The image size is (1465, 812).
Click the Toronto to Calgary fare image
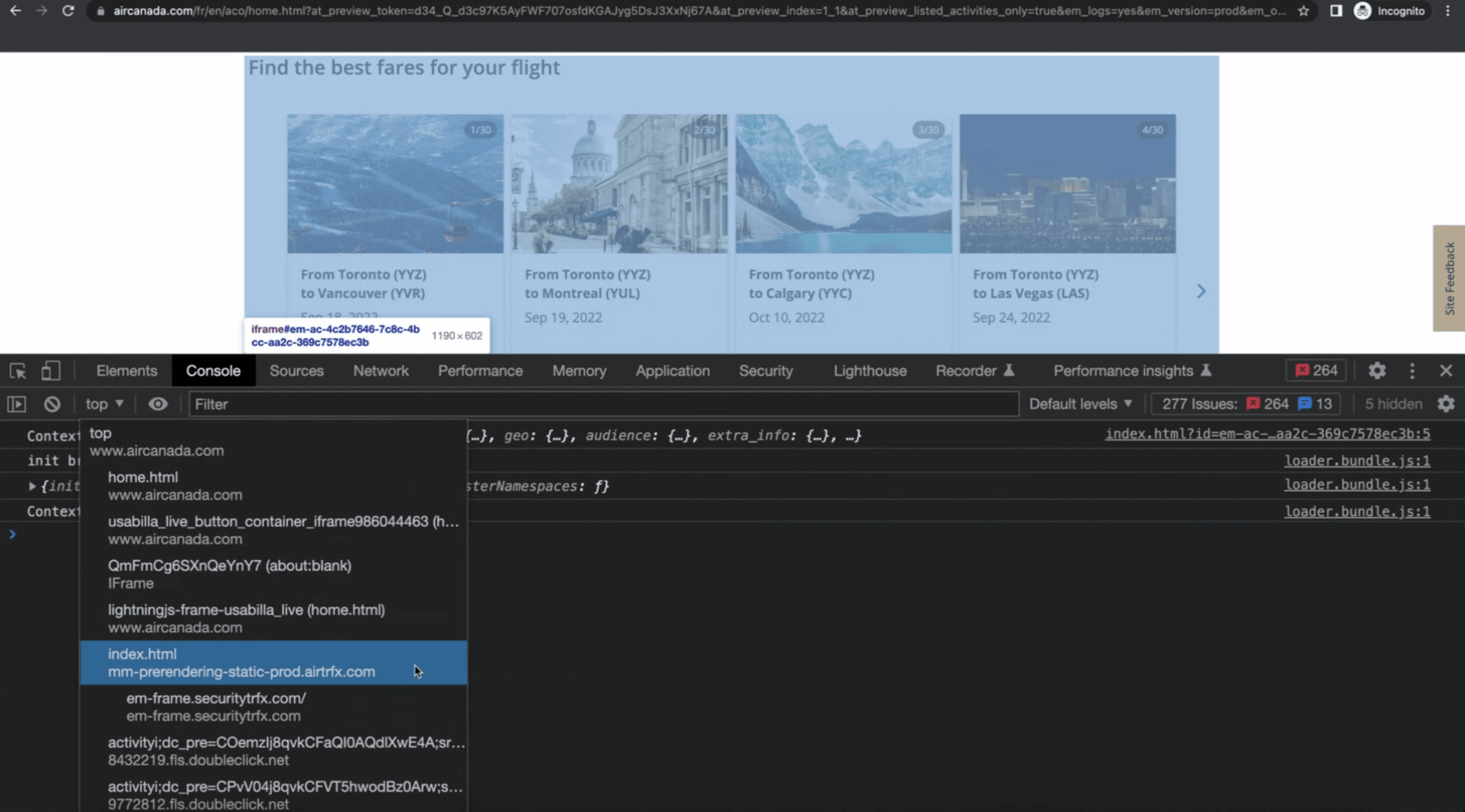pos(844,184)
